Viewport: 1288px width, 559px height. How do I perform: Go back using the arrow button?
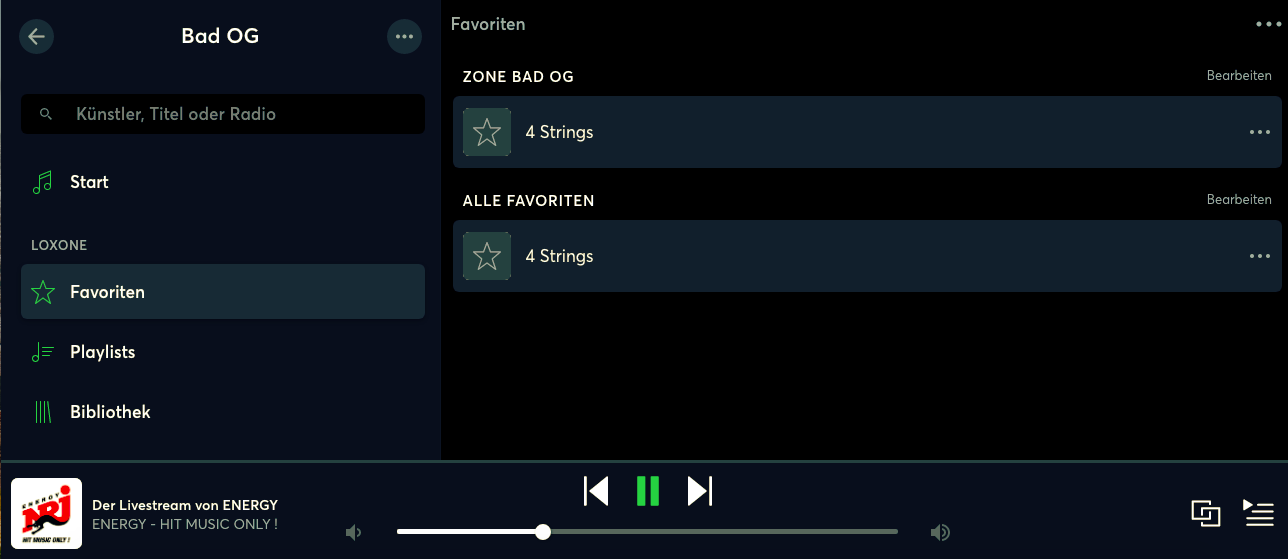tap(37, 37)
